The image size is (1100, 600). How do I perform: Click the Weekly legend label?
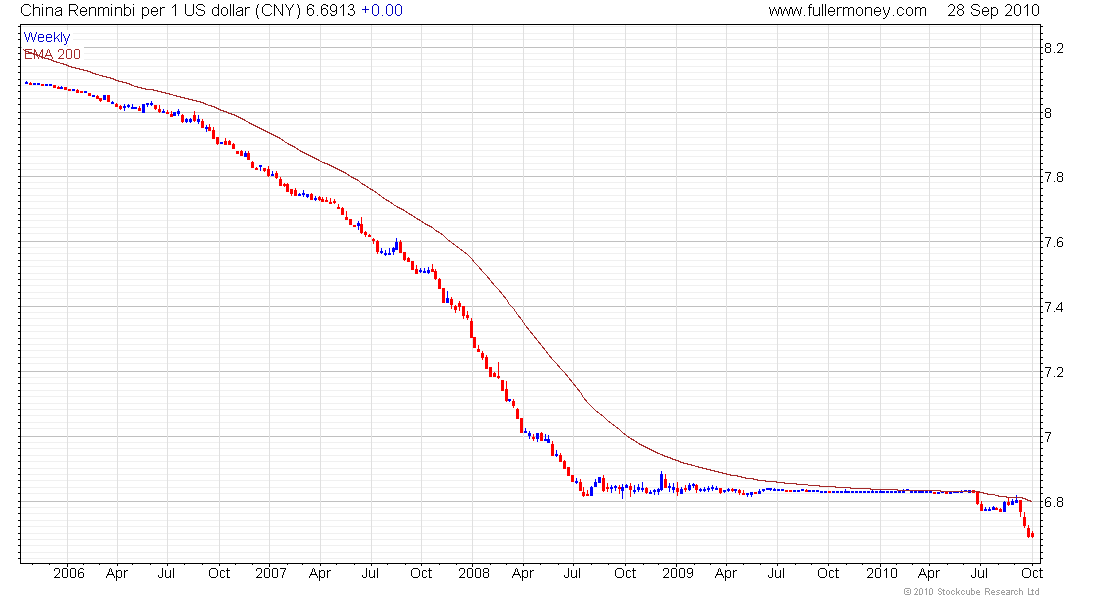click(47, 37)
